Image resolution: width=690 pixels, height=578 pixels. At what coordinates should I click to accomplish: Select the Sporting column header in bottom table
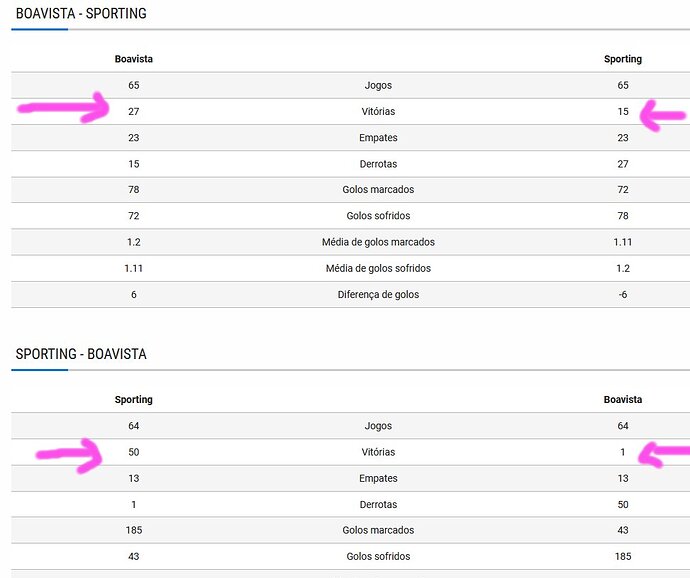point(134,399)
